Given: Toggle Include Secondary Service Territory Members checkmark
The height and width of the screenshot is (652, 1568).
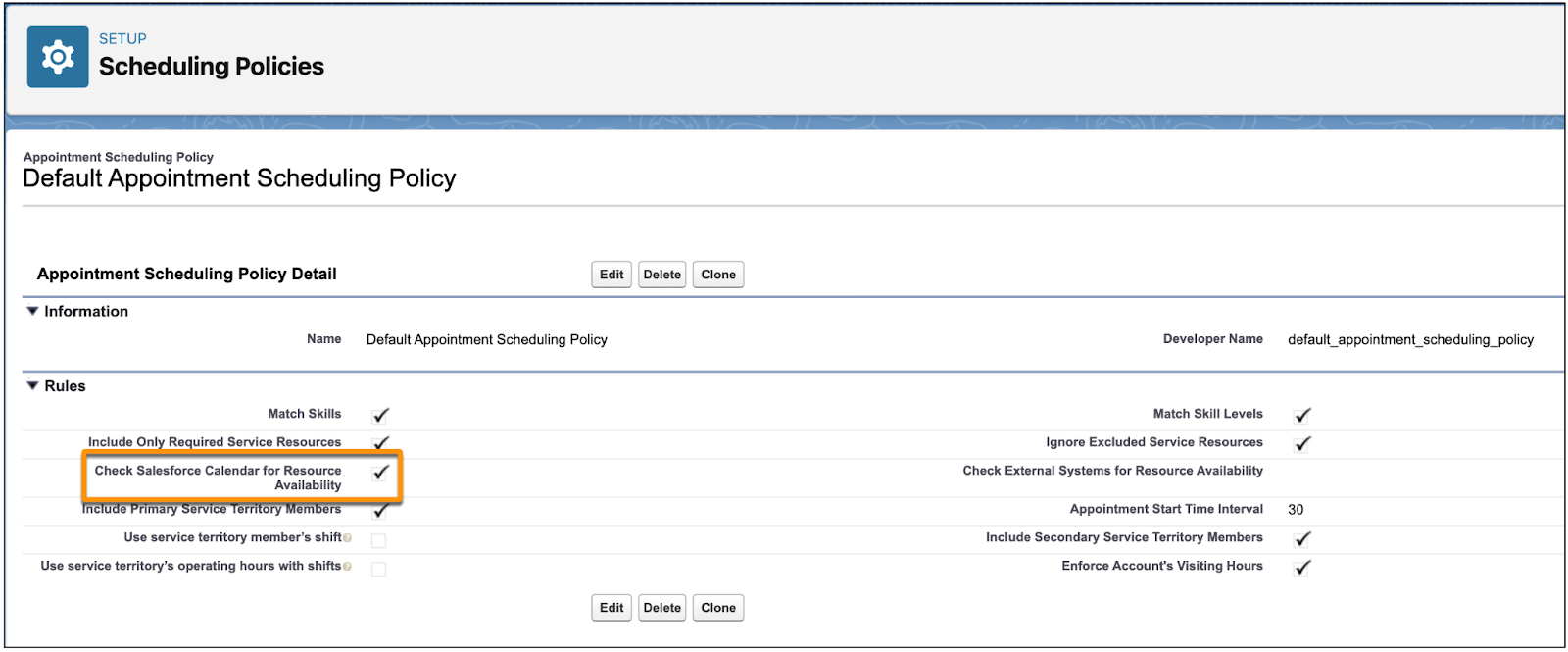Looking at the screenshot, I should pyautogui.click(x=1302, y=538).
